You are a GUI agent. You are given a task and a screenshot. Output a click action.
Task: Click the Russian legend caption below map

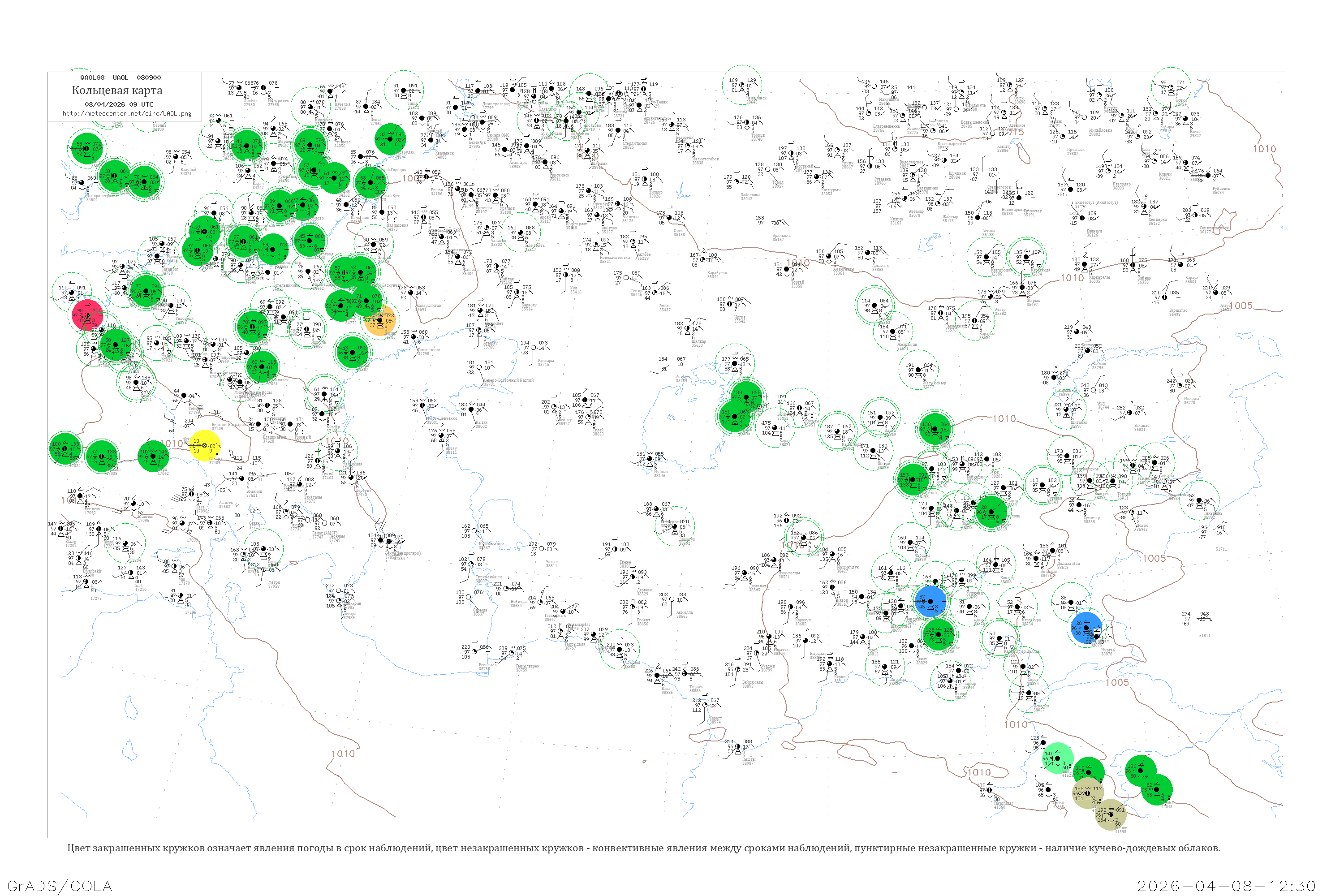(643, 848)
